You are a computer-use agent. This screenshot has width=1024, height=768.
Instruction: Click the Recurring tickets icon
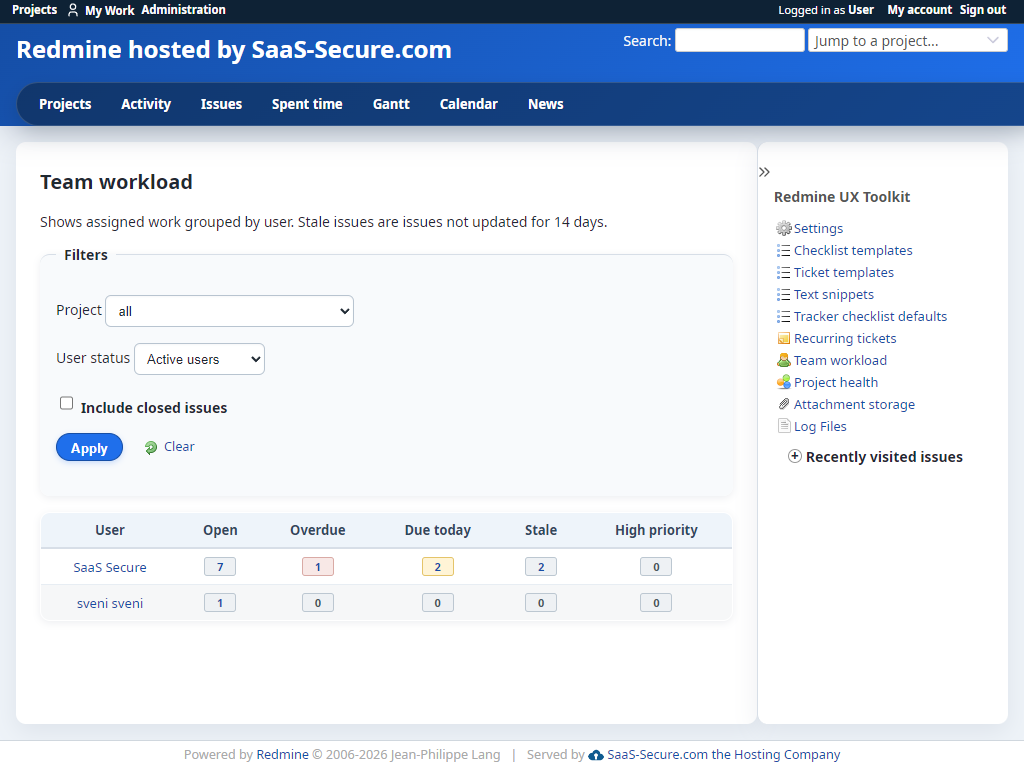[784, 338]
